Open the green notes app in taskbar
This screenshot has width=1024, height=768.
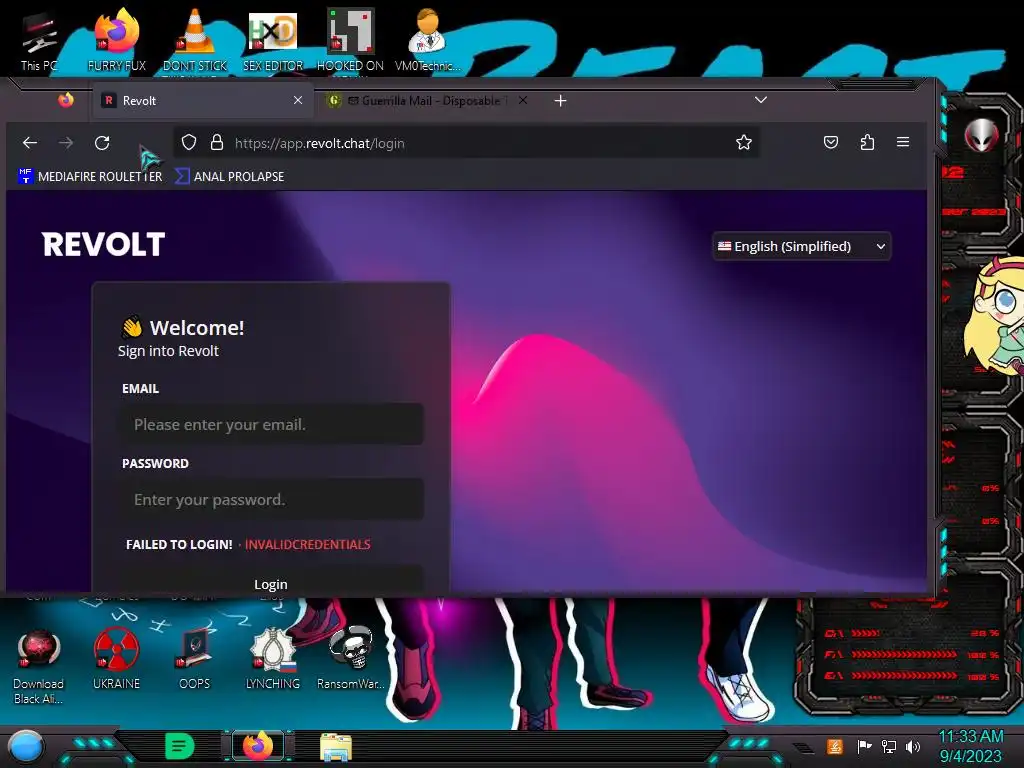coord(180,746)
